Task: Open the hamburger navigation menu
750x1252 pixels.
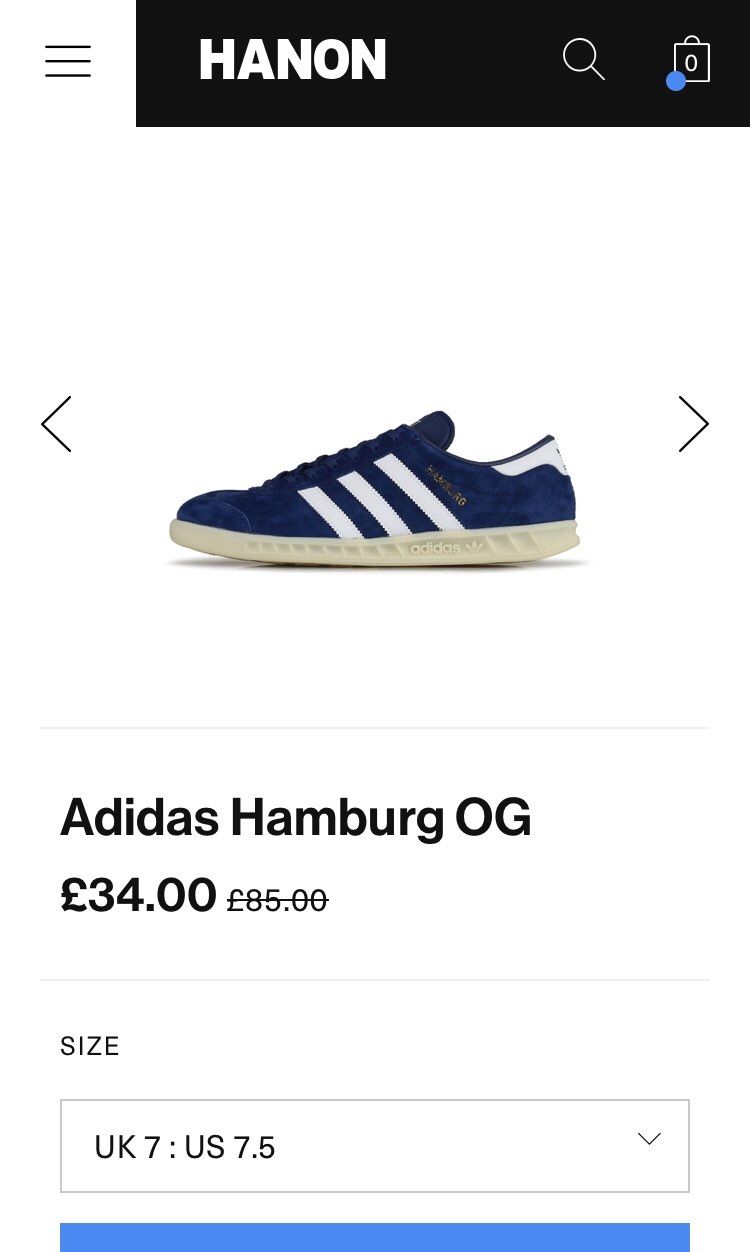Action: (68, 61)
